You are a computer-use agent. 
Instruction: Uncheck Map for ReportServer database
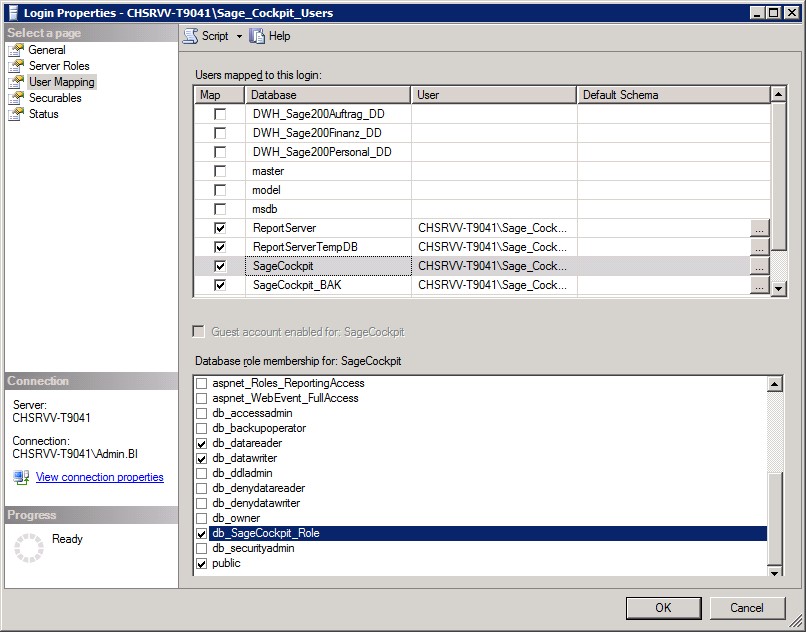pyautogui.click(x=220, y=228)
